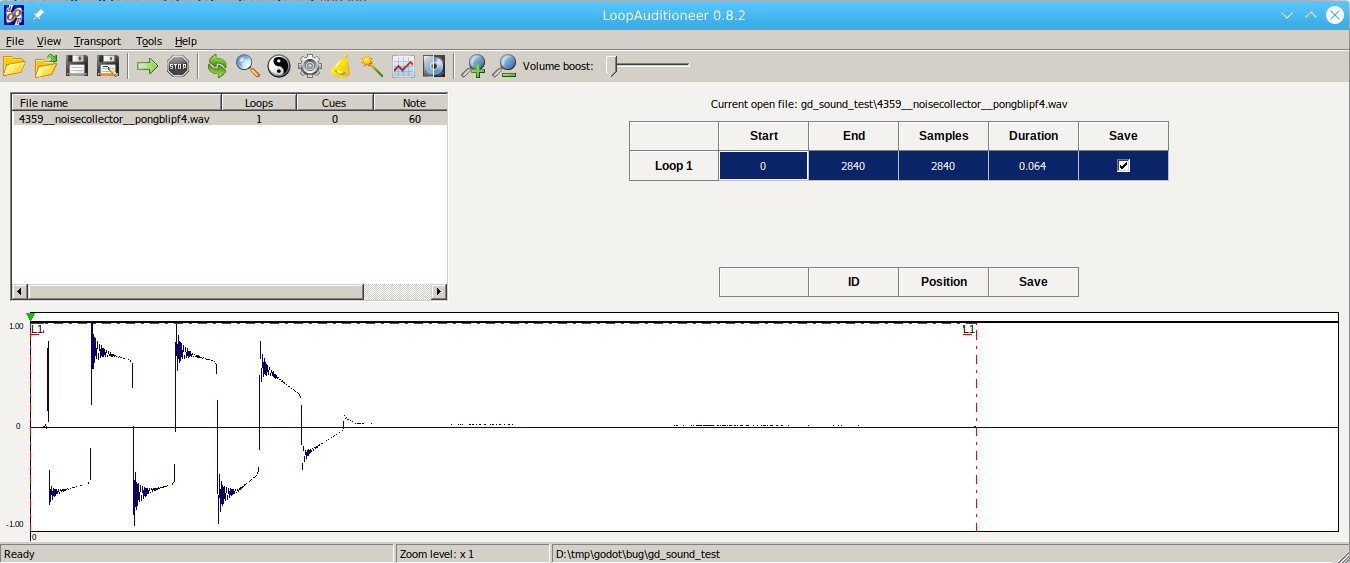Click the directory path in the status bar
This screenshot has width=1350, height=563.
point(638,554)
